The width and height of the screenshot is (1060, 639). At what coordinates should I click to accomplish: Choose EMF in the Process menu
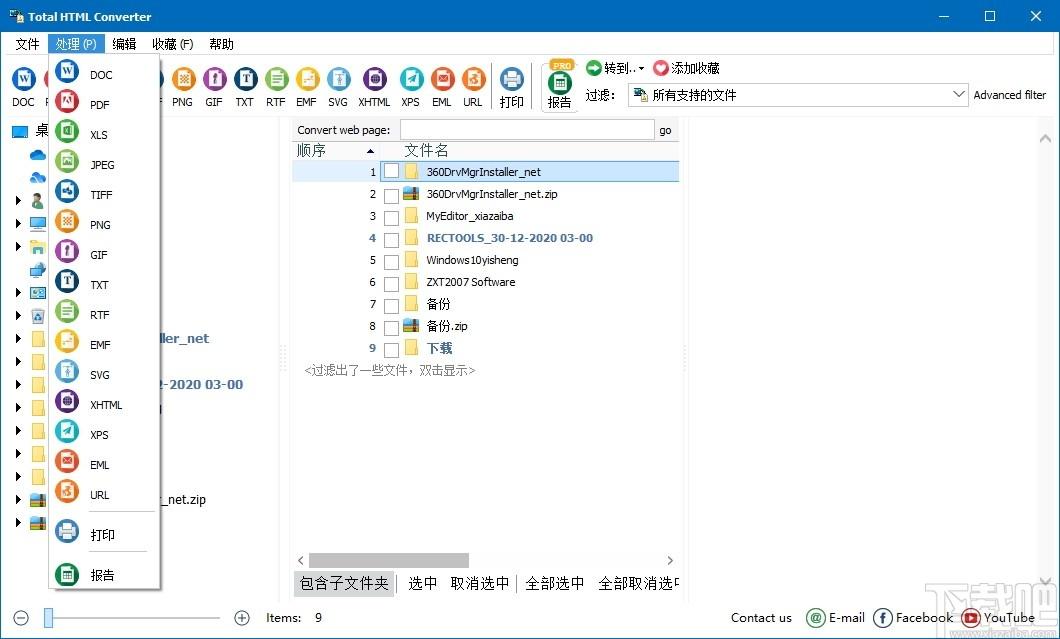[x=104, y=344]
